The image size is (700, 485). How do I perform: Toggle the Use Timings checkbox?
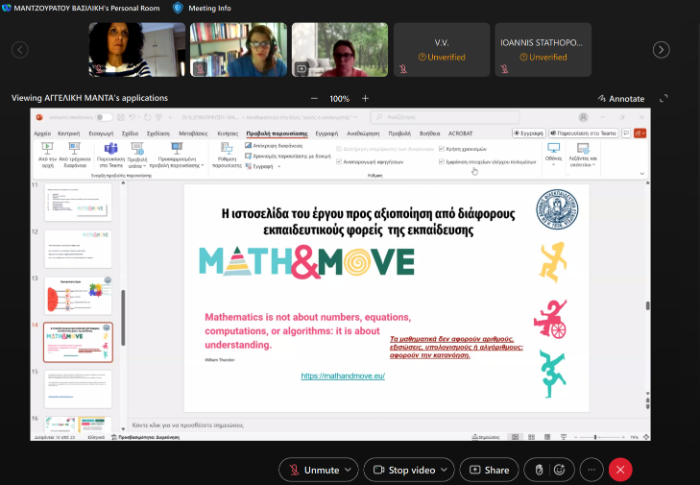point(442,149)
